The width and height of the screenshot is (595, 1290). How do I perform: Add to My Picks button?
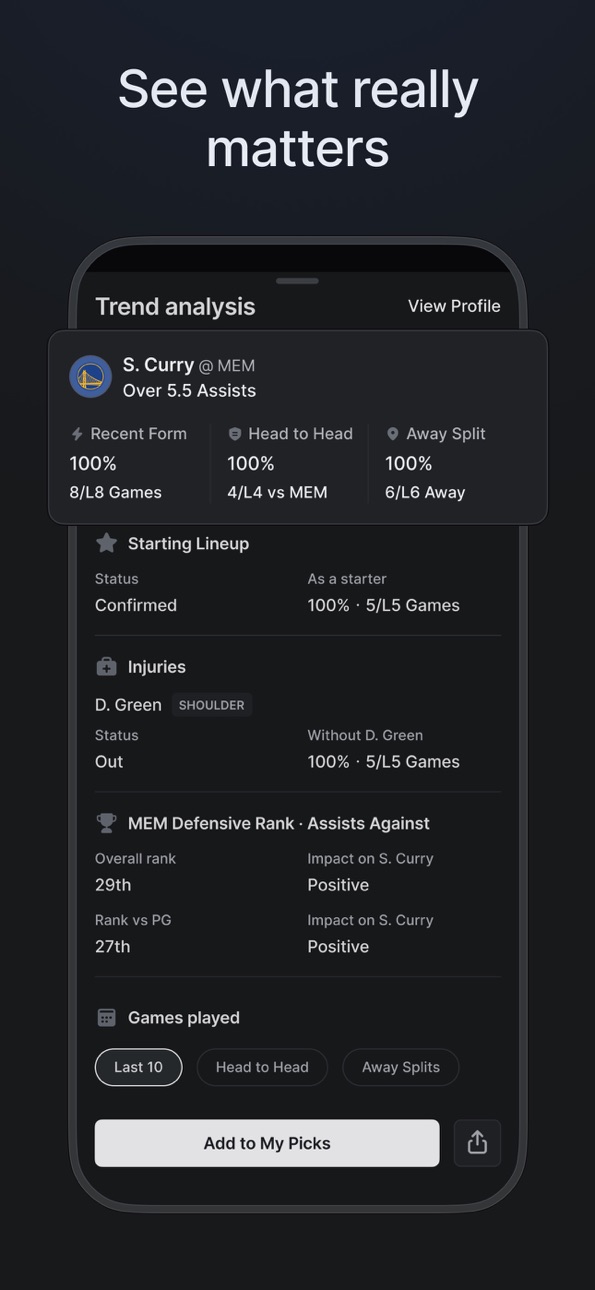pyautogui.click(x=267, y=1143)
